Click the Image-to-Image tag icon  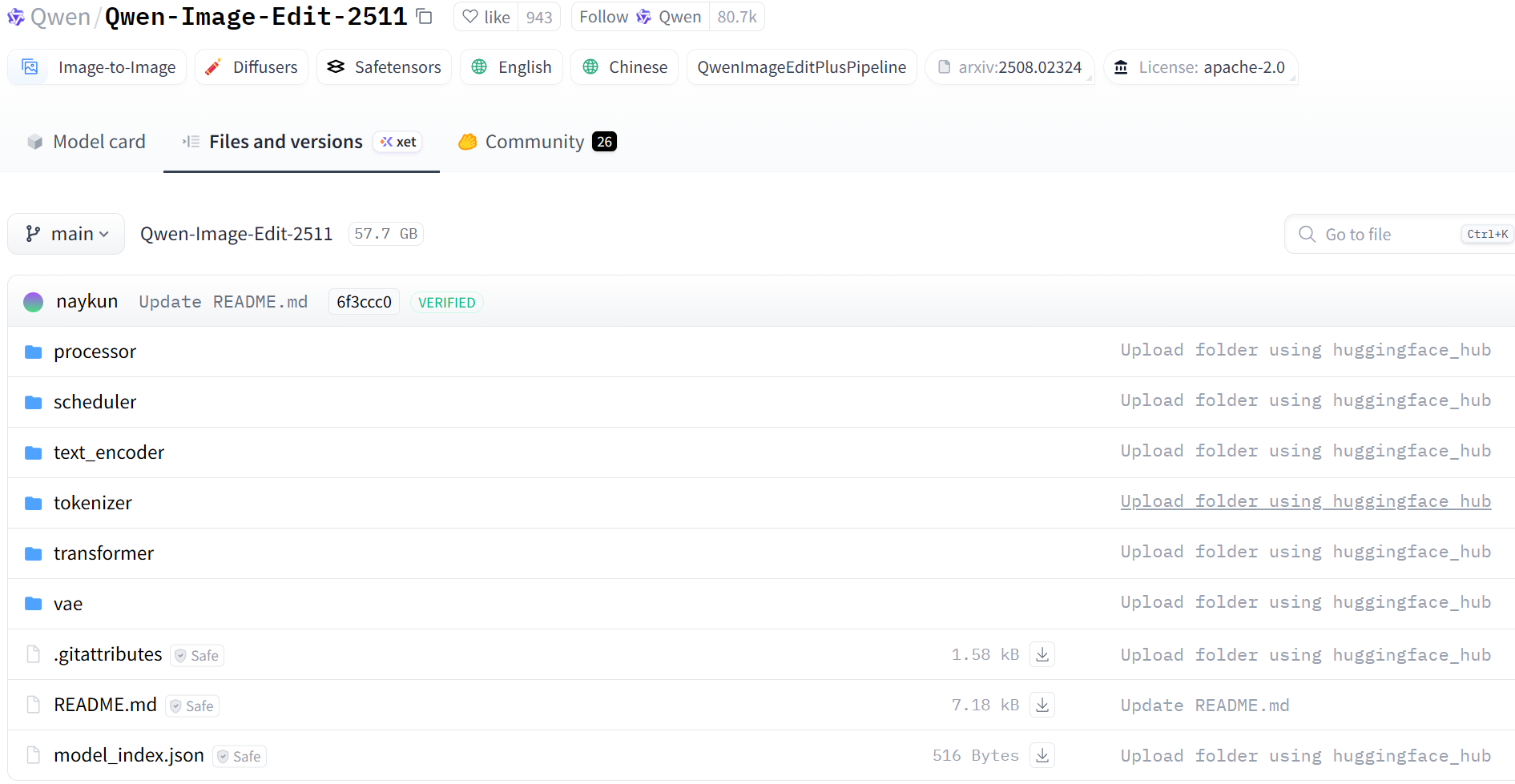pos(30,67)
